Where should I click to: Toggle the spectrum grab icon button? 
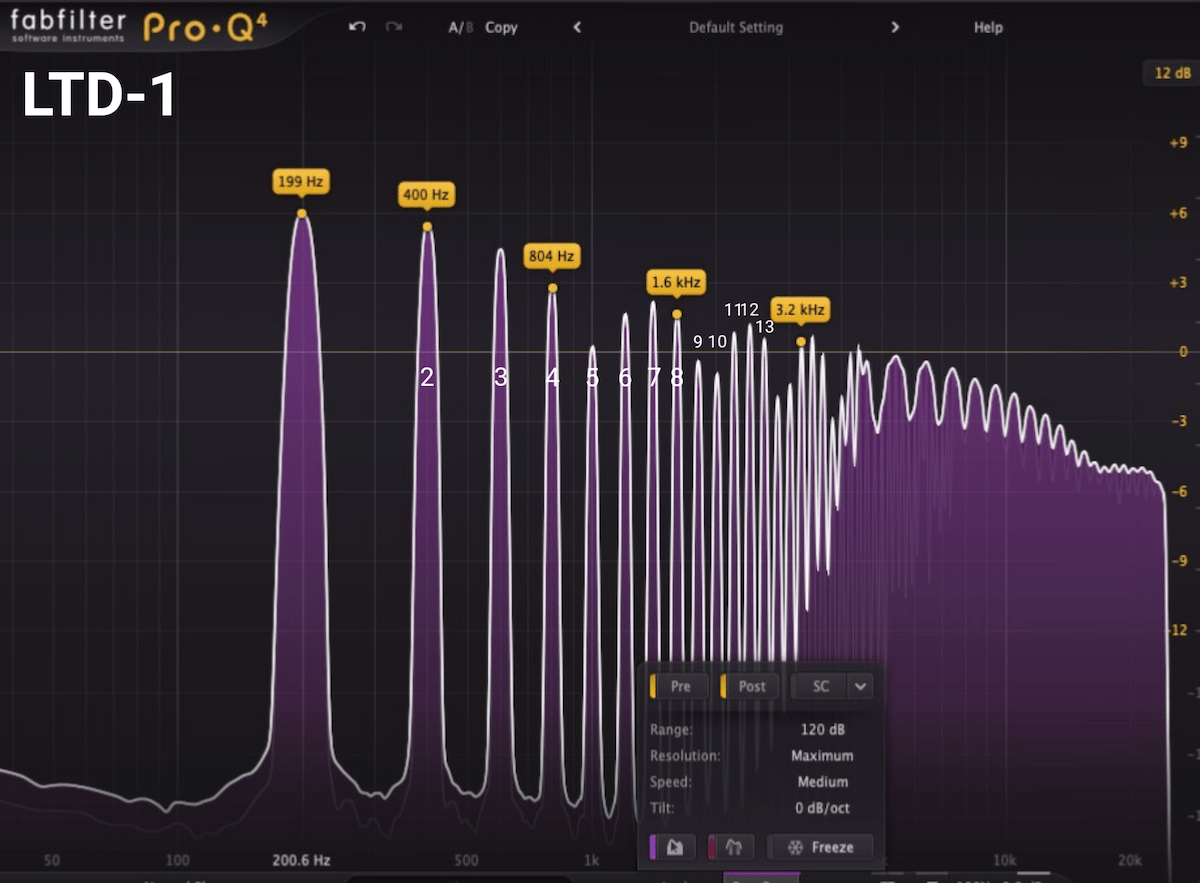(x=674, y=847)
